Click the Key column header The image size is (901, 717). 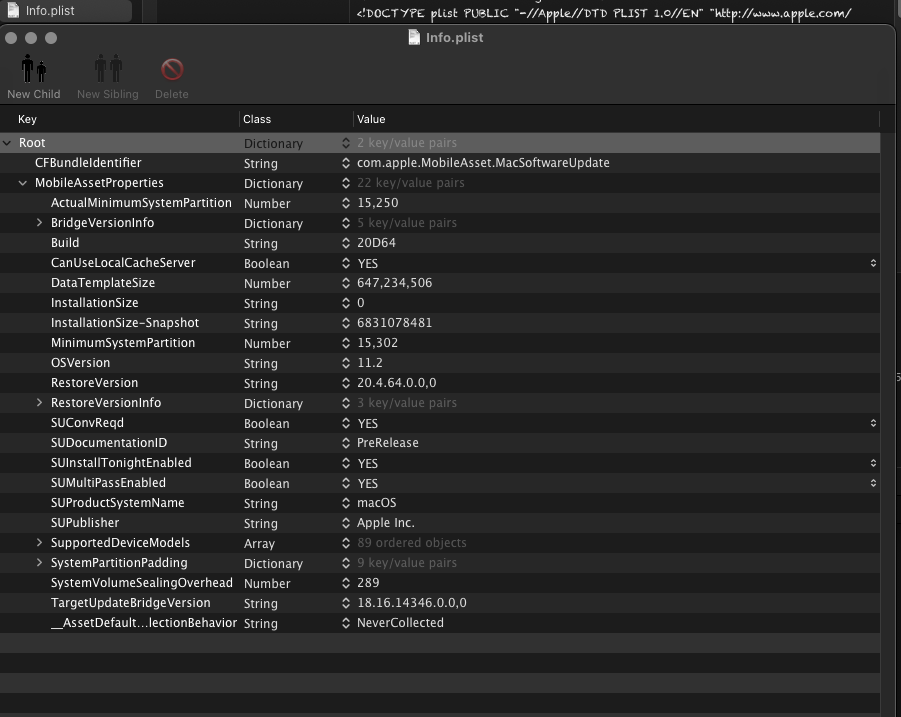[120, 119]
